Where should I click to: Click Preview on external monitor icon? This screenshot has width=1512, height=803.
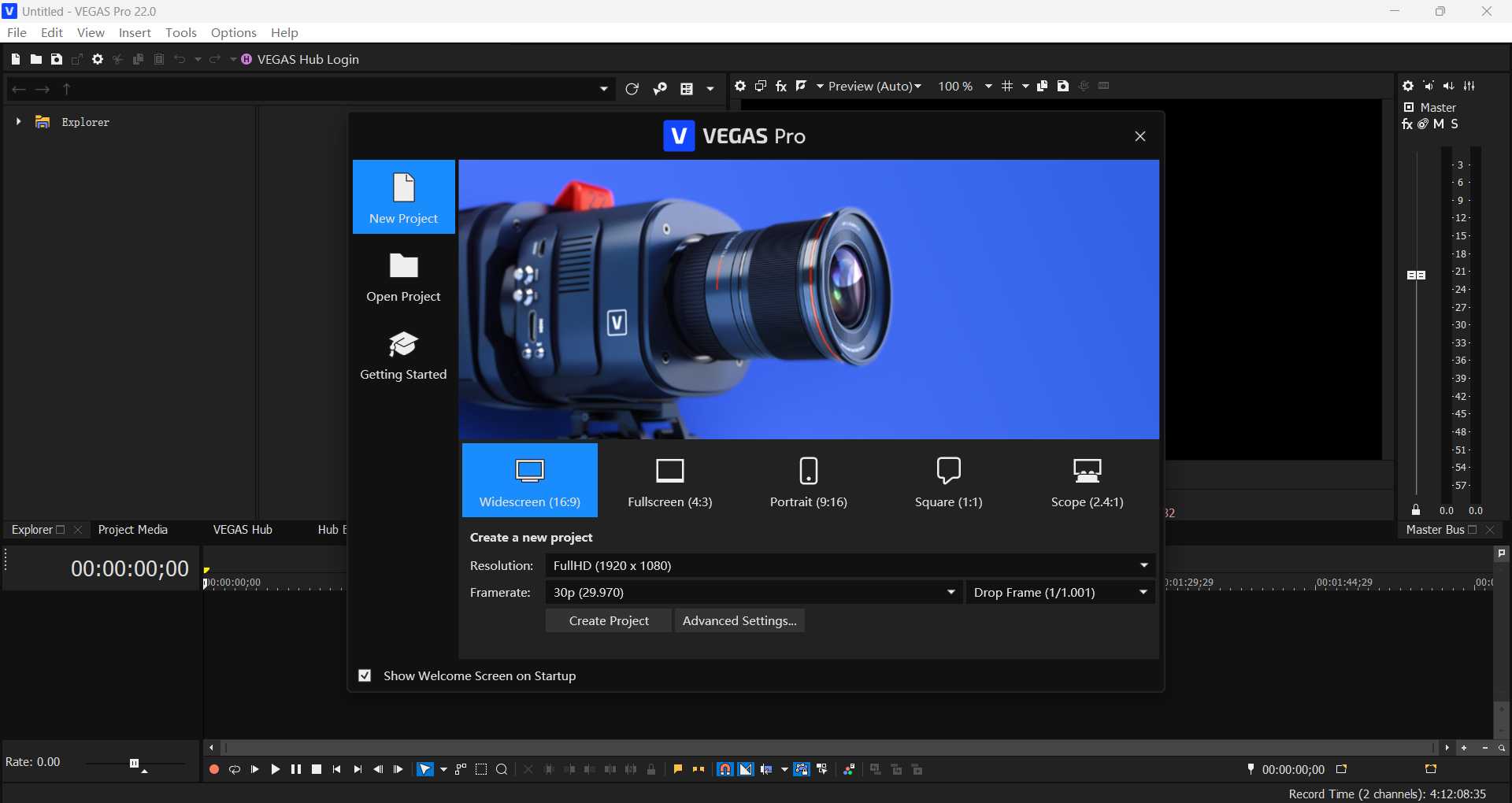tap(761, 86)
